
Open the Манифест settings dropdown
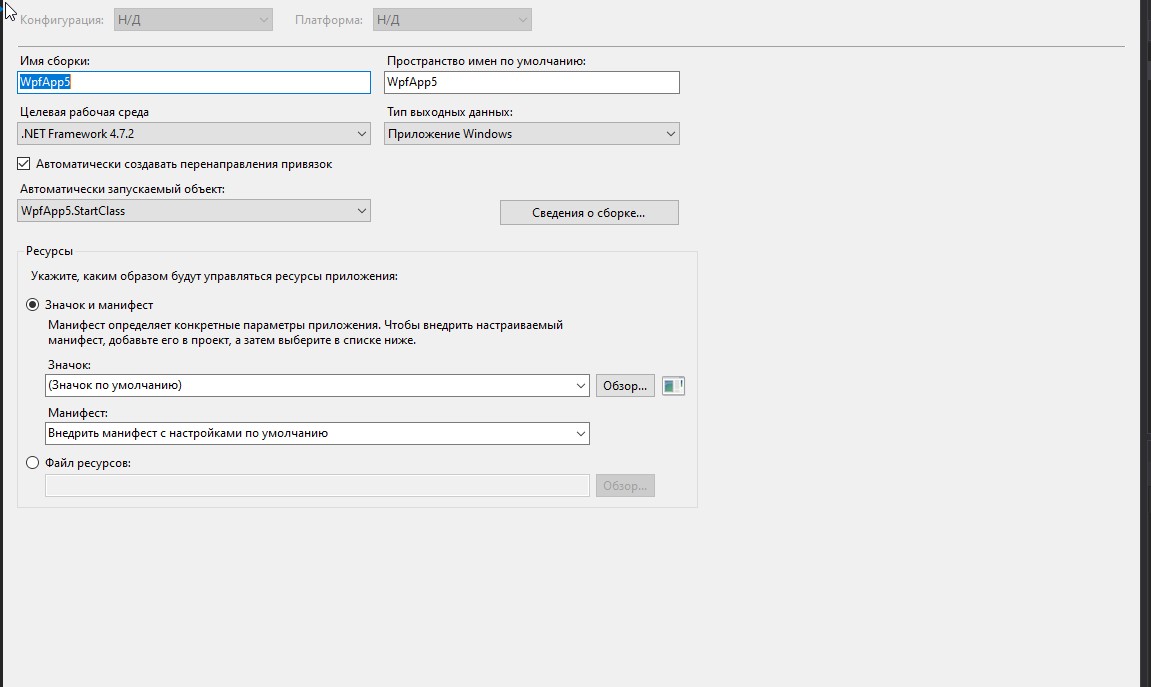pos(317,433)
